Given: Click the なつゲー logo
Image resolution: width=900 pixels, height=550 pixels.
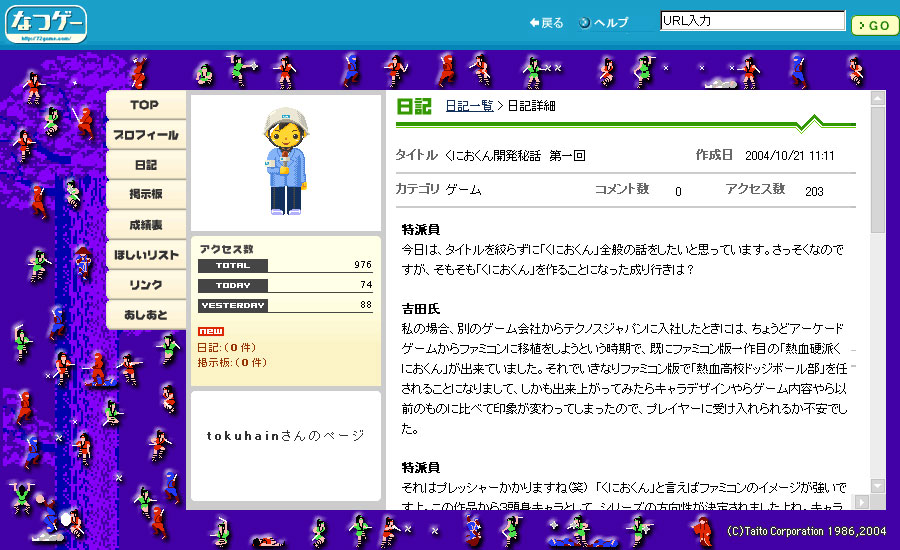Looking at the screenshot, I should pos(46,23).
